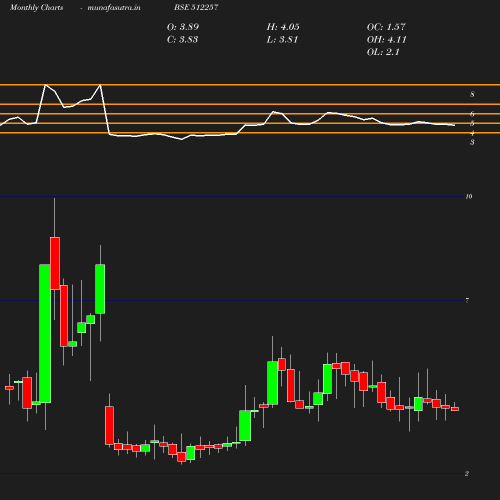500x500 pixels.
Task: Click the red candle with wick reaching 10
Action: [x=55, y=263]
